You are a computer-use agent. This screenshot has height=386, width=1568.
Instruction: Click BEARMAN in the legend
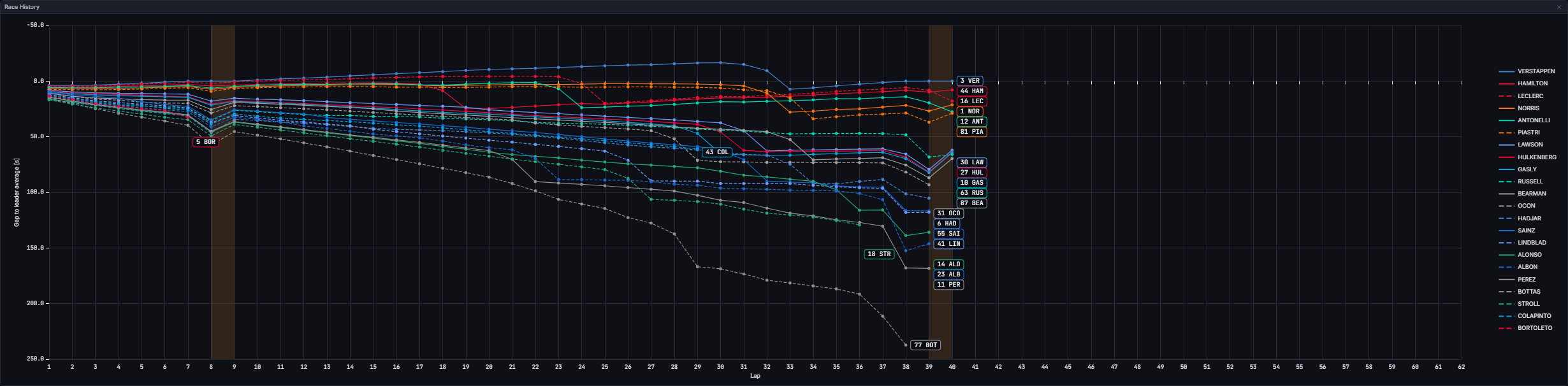(1522, 194)
